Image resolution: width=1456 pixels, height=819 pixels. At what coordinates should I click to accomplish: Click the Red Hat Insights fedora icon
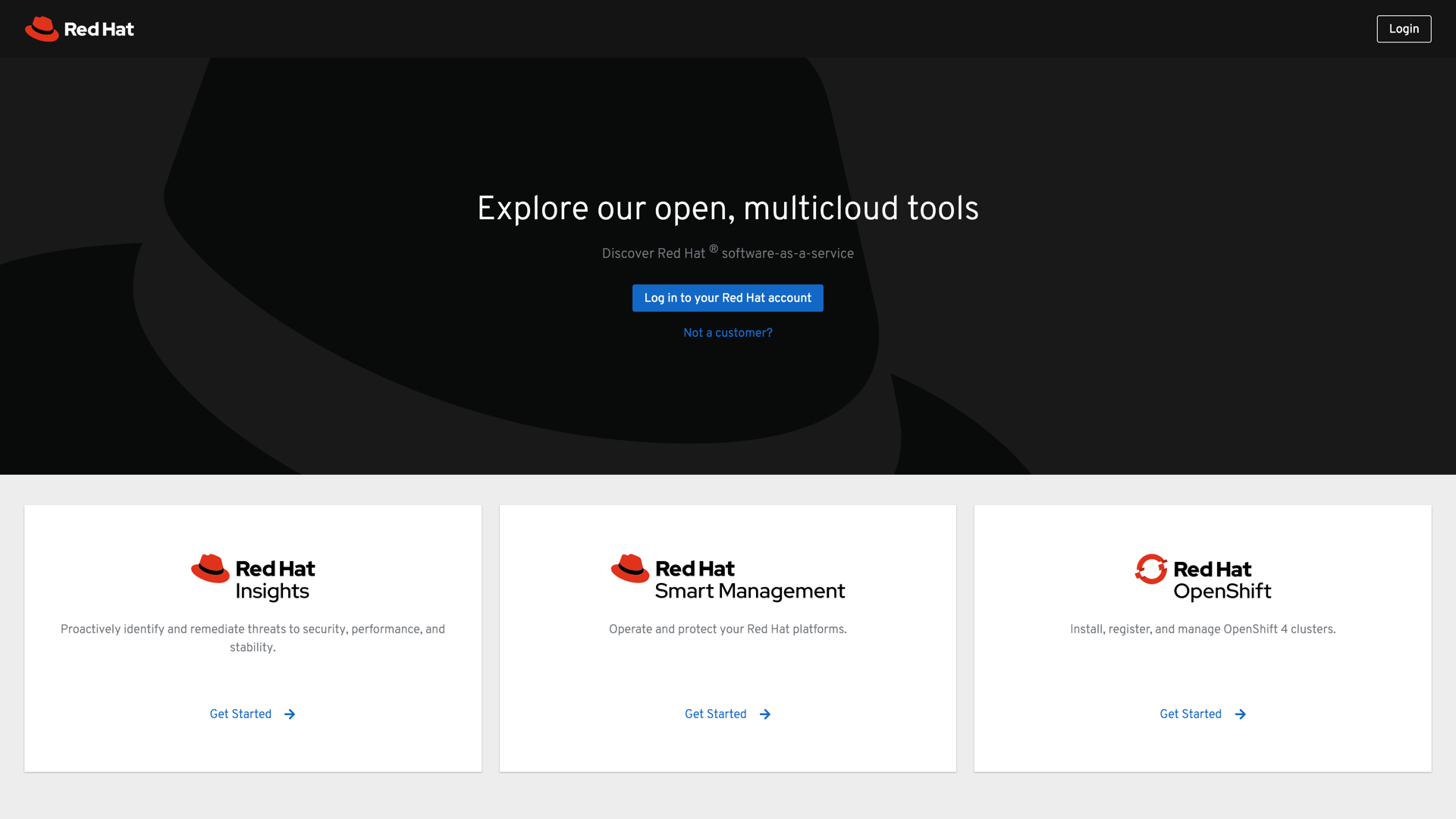[x=210, y=569]
